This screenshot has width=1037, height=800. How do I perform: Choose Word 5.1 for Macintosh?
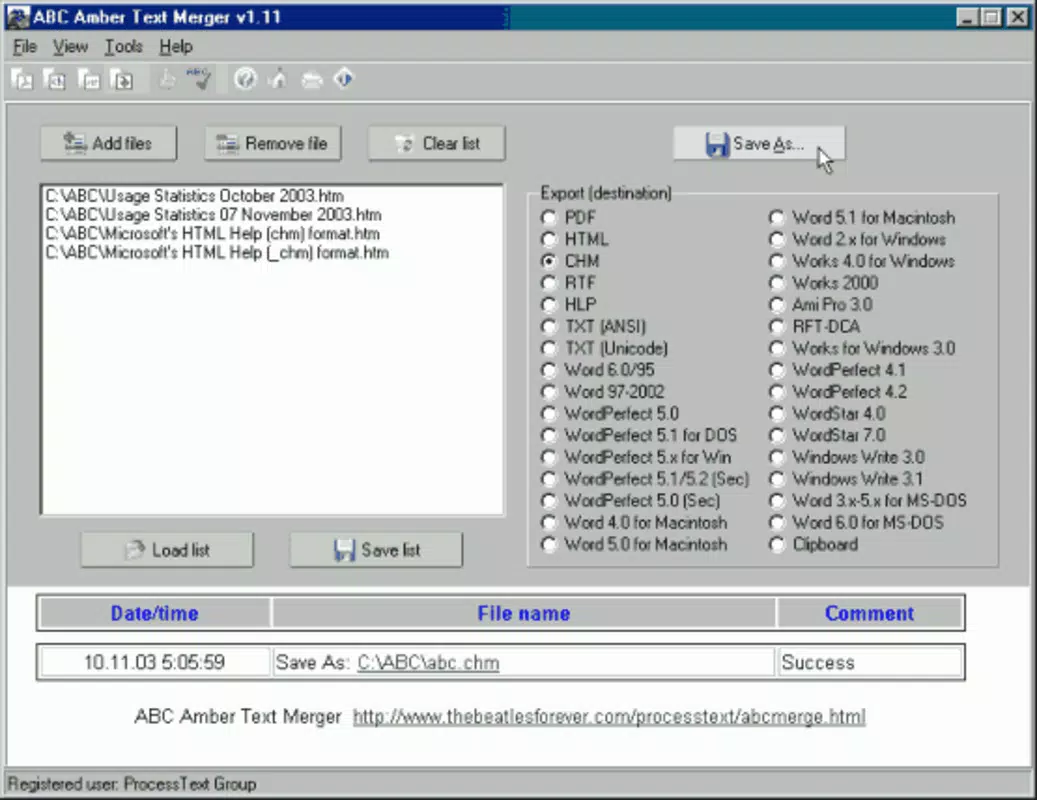tap(862, 218)
